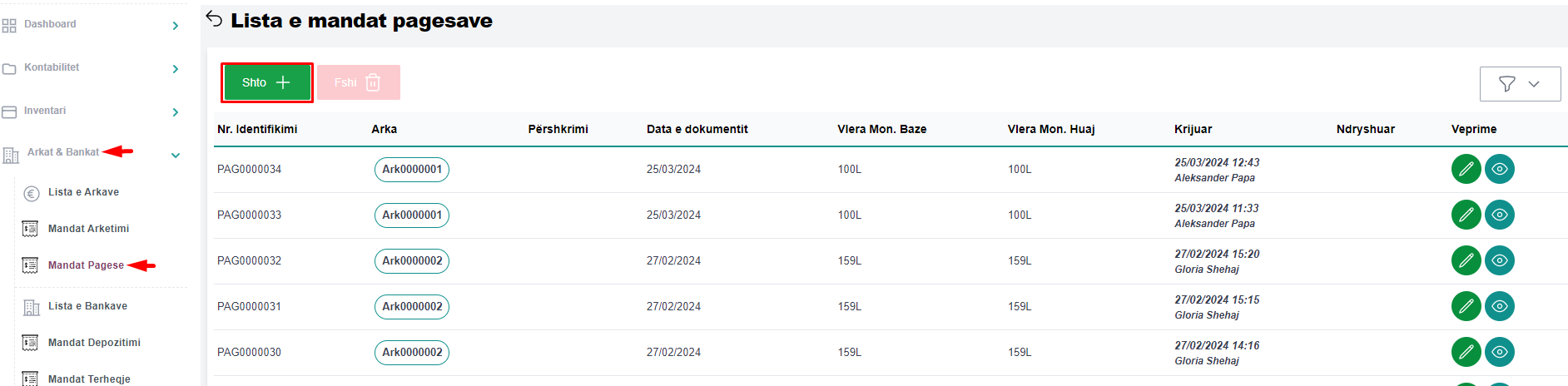Click the Inventari sidebar icon

point(9,112)
